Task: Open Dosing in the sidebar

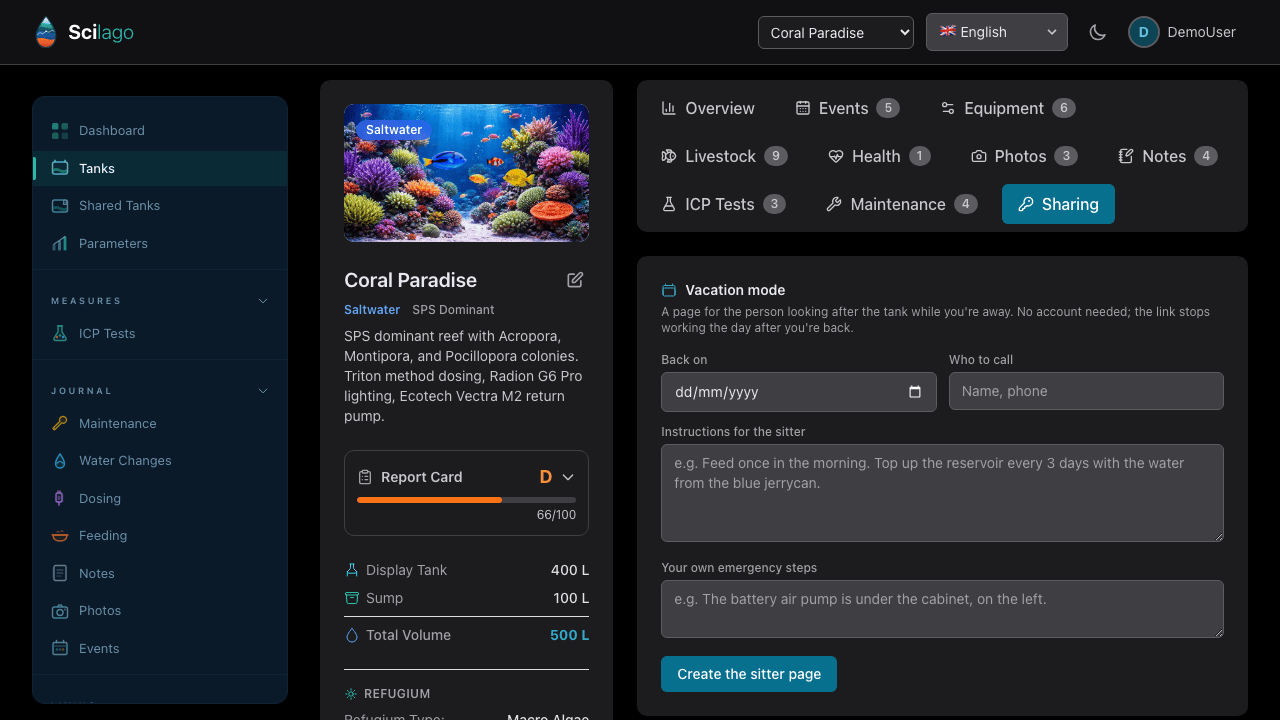Action: pyautogui.click(x=160, y=499)
